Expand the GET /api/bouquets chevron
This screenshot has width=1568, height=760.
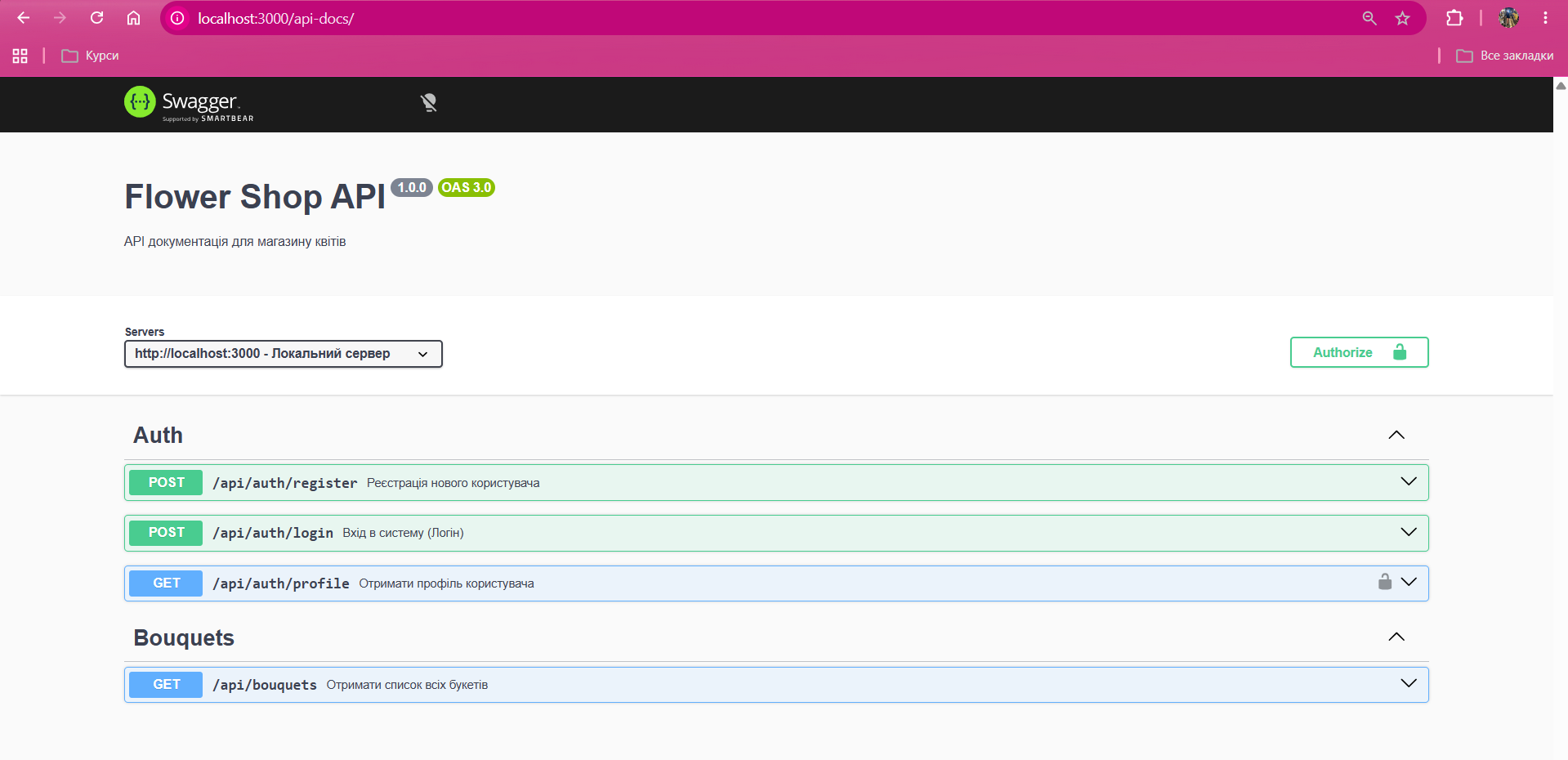(1409, 683)
